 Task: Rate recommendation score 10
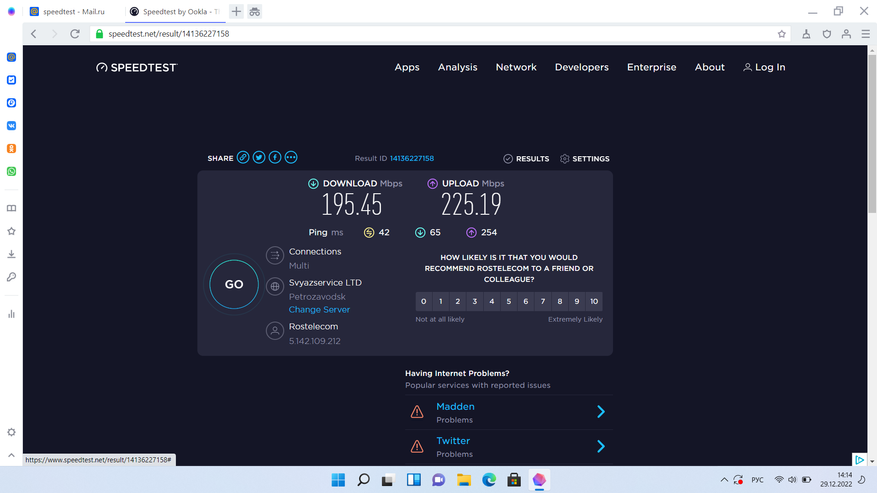[x=594, y=302]
